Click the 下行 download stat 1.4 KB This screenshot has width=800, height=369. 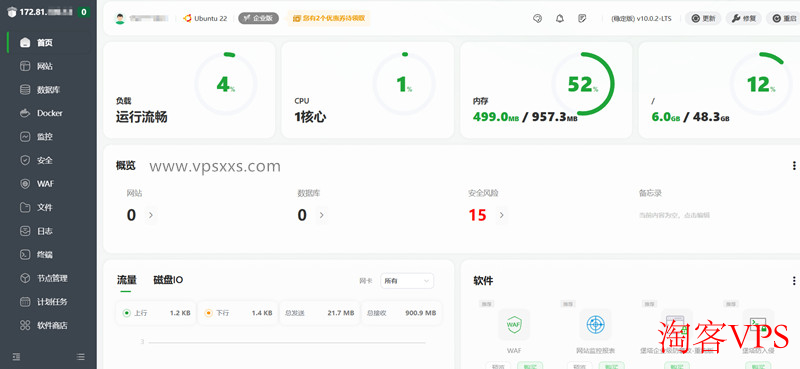[x=238, y=313]
